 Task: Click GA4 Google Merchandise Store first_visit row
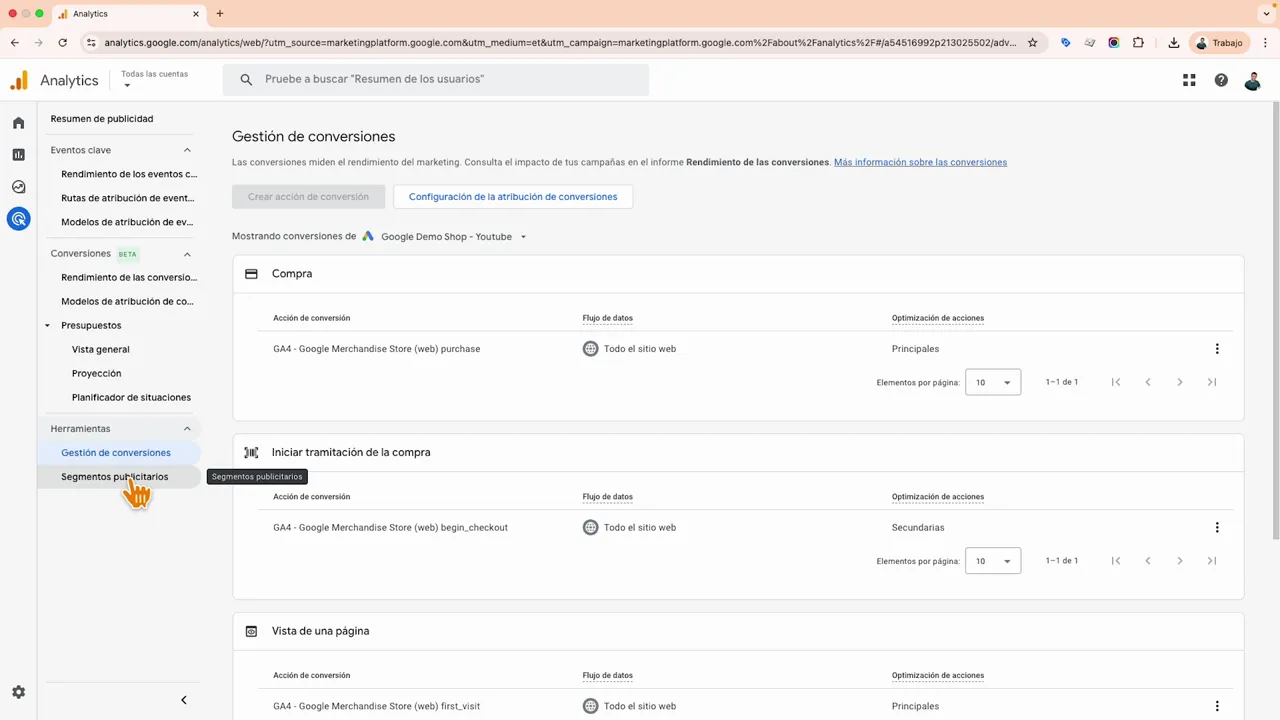point(376,706)
